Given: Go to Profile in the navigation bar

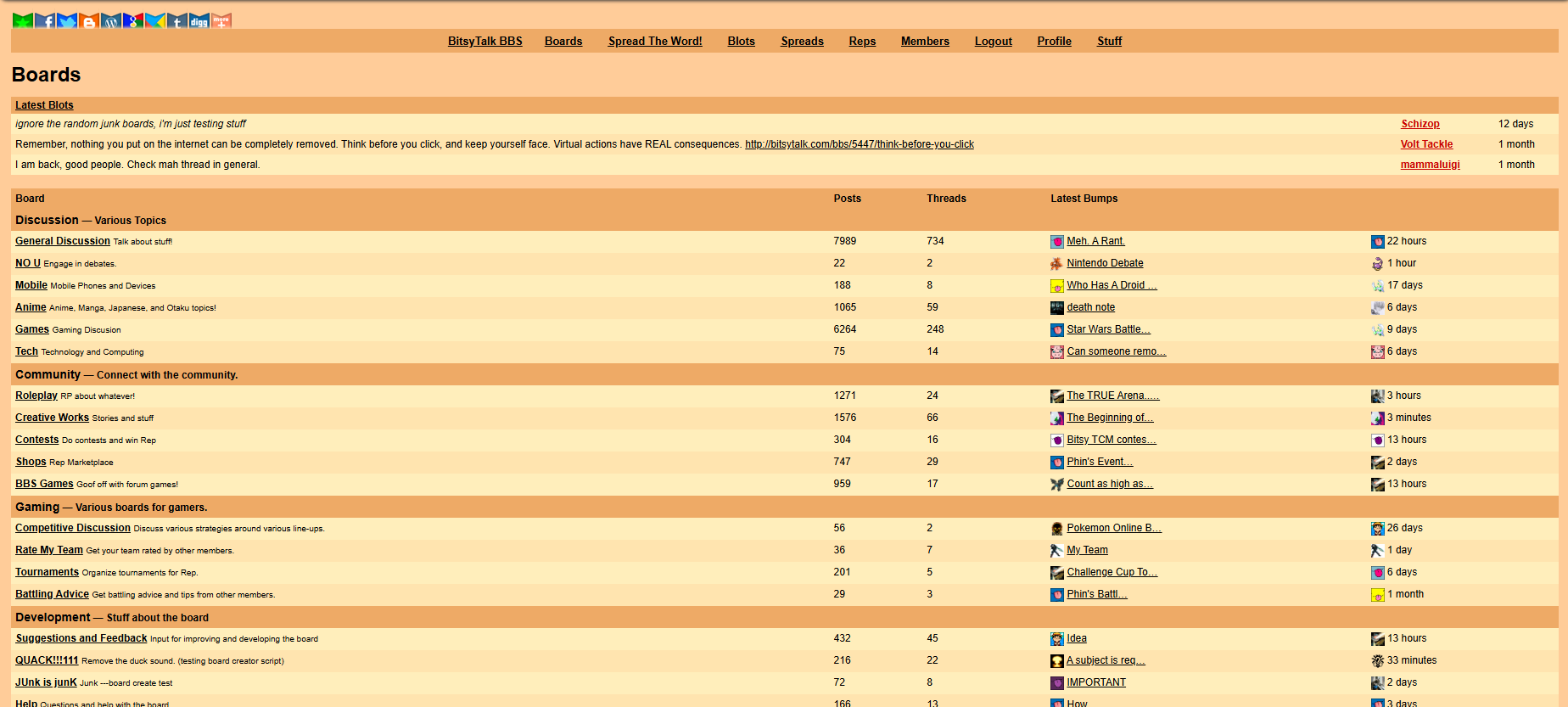Looking at the screenshot, I should click(1054, 41).
